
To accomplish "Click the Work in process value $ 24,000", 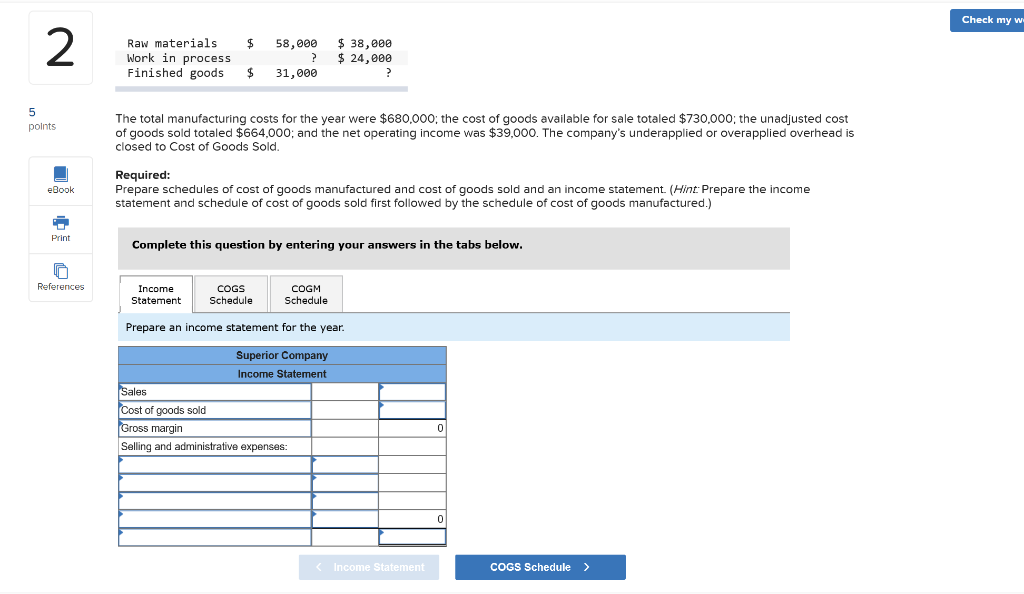I will coord(364,58).
